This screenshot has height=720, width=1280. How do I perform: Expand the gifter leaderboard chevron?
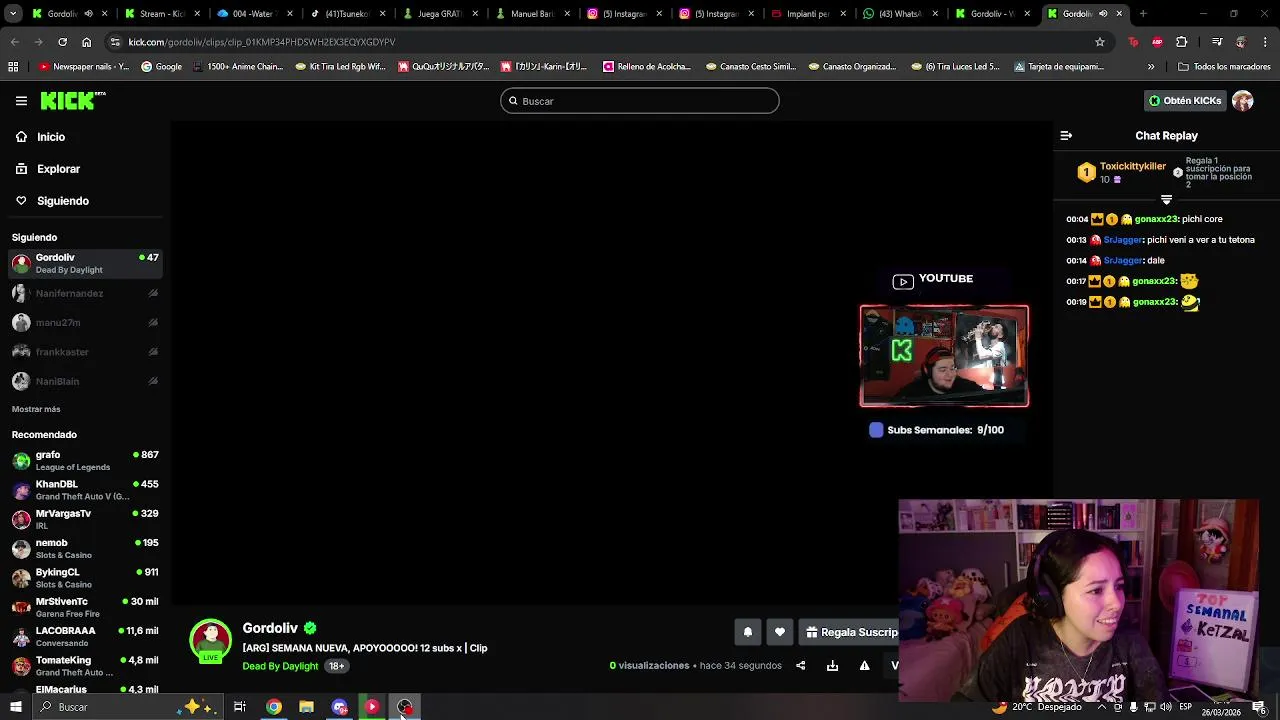click(x=1166, y=200)
